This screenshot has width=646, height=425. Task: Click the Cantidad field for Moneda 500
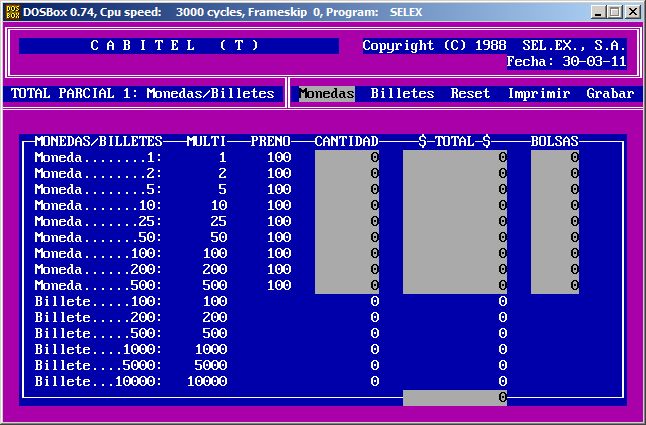click(x=347, y=285)
